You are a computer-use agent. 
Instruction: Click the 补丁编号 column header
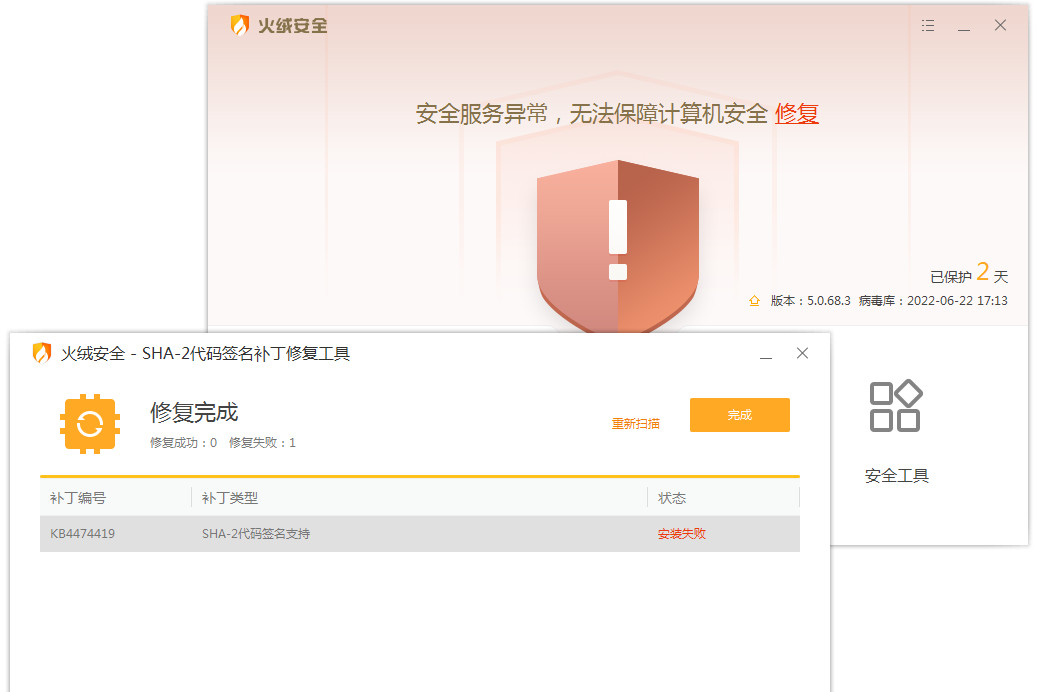coord(78,498)
